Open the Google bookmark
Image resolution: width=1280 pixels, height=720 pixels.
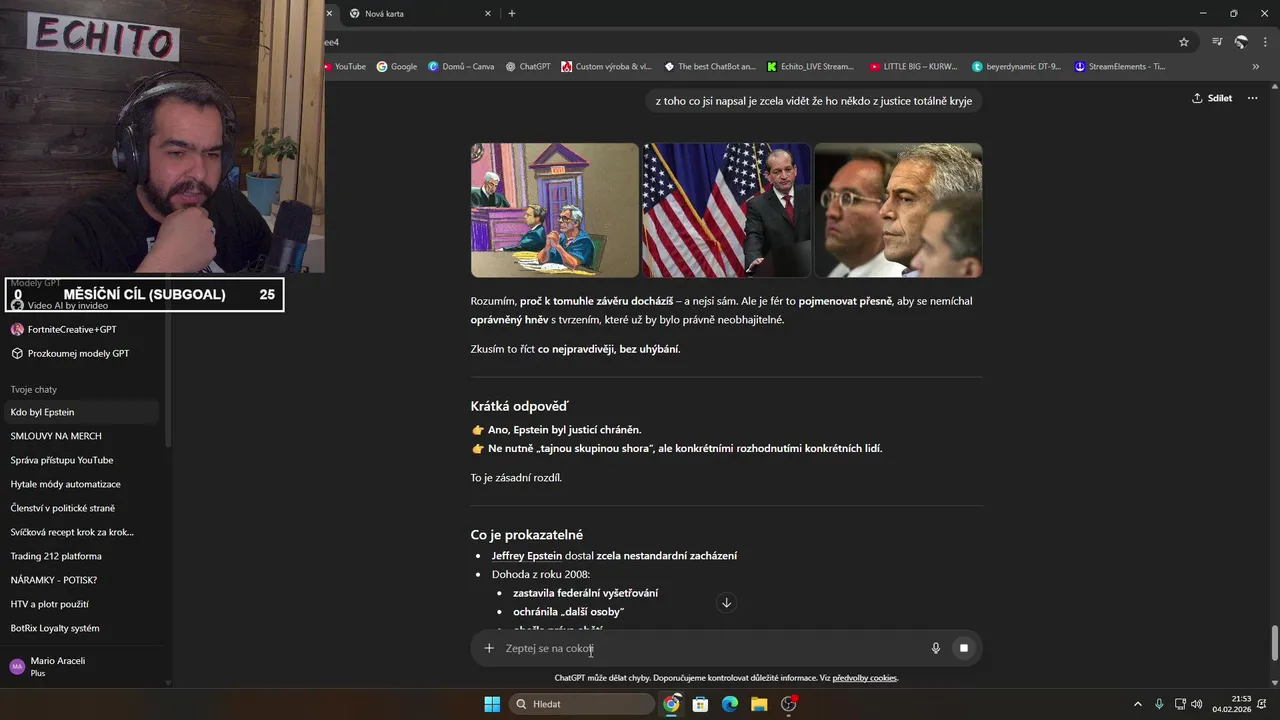coord(397,66)
